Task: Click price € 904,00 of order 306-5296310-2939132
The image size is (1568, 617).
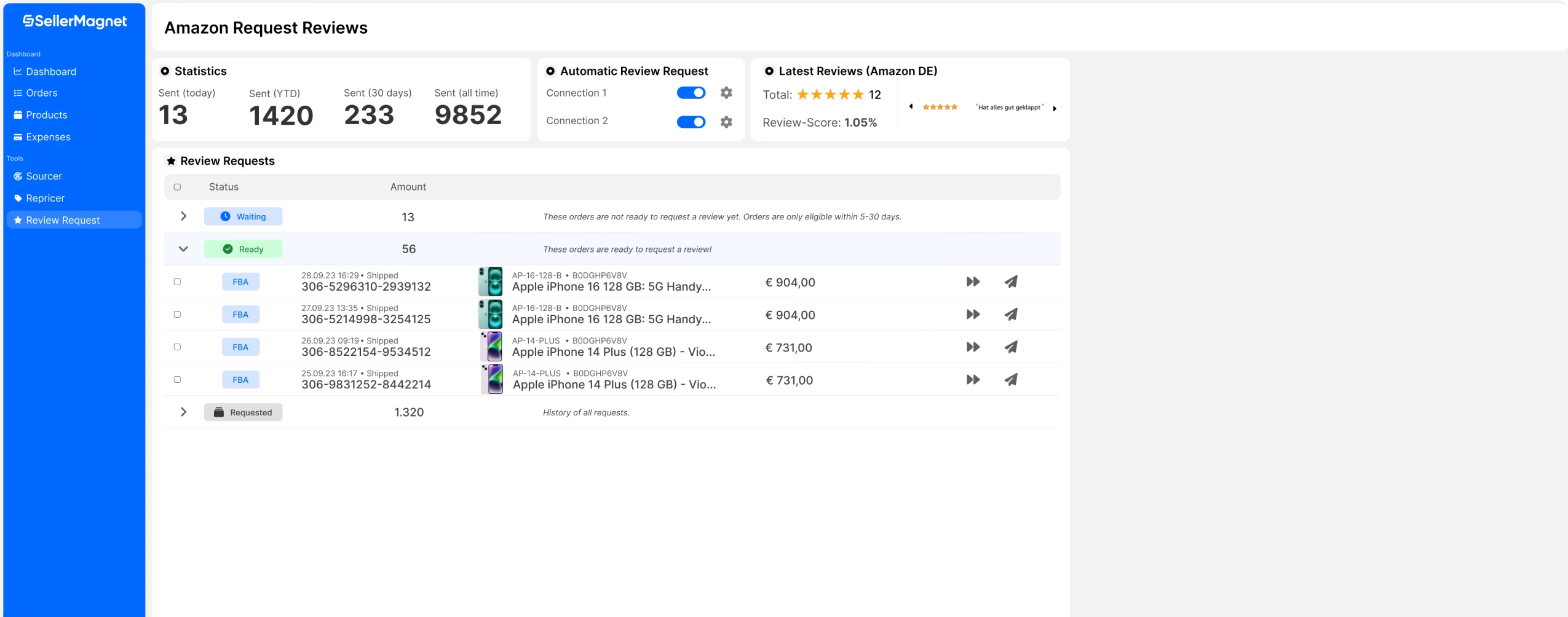Action: click(790, 283)
